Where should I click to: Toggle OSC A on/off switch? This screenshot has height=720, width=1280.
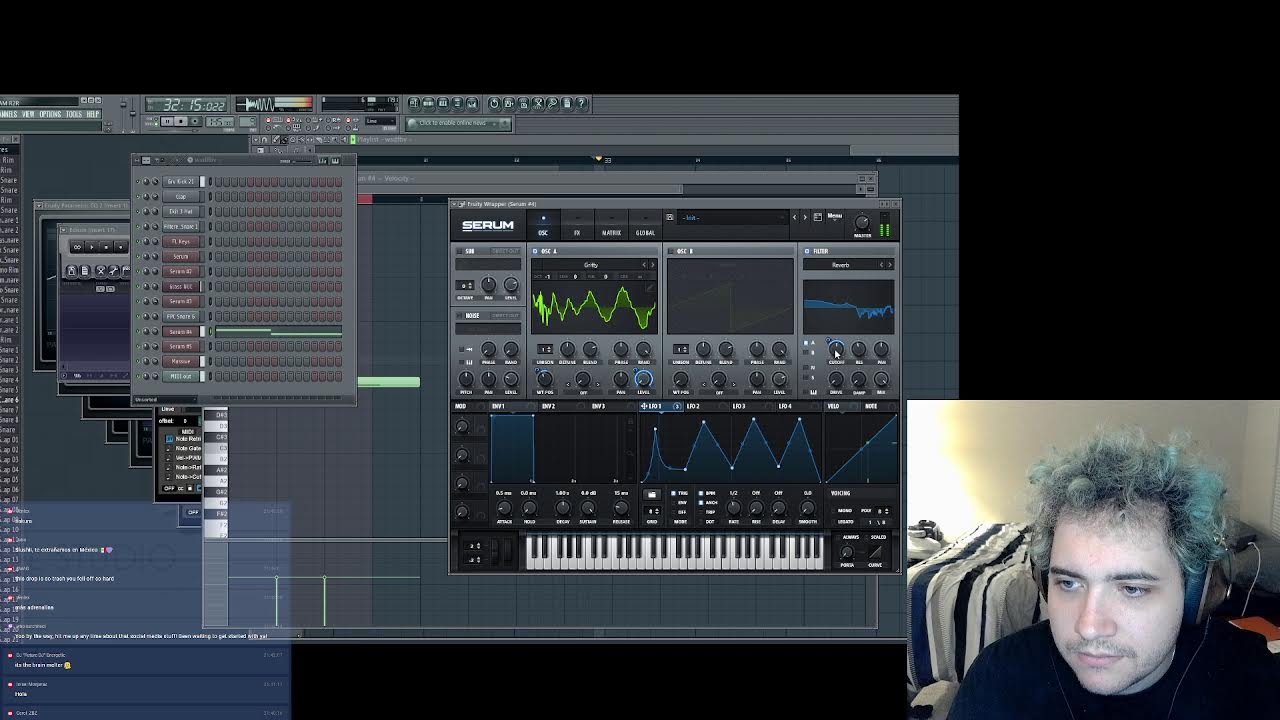tap(535, 251)
